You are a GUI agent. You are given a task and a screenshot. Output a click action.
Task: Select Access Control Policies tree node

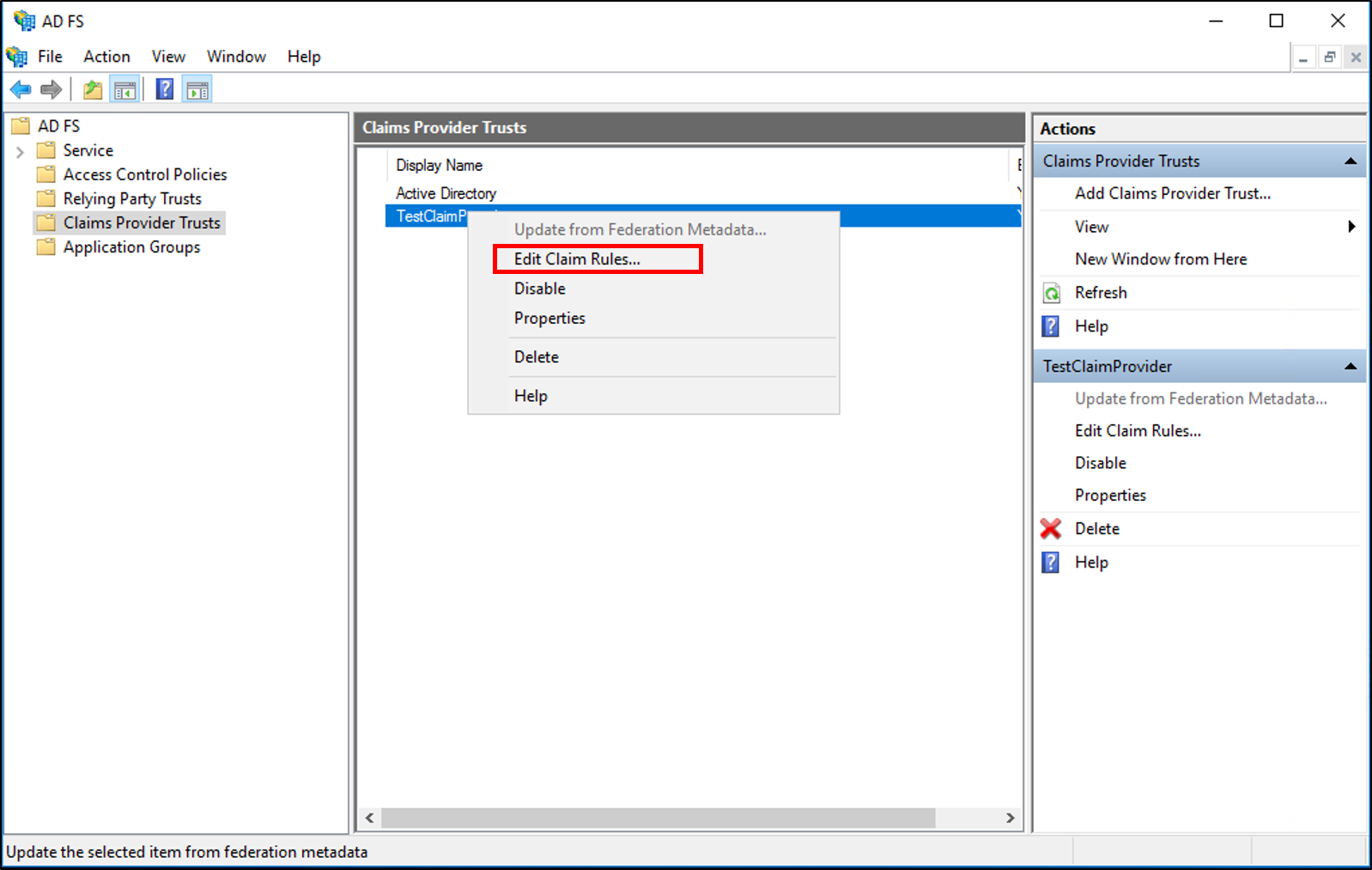click(145, 174)
